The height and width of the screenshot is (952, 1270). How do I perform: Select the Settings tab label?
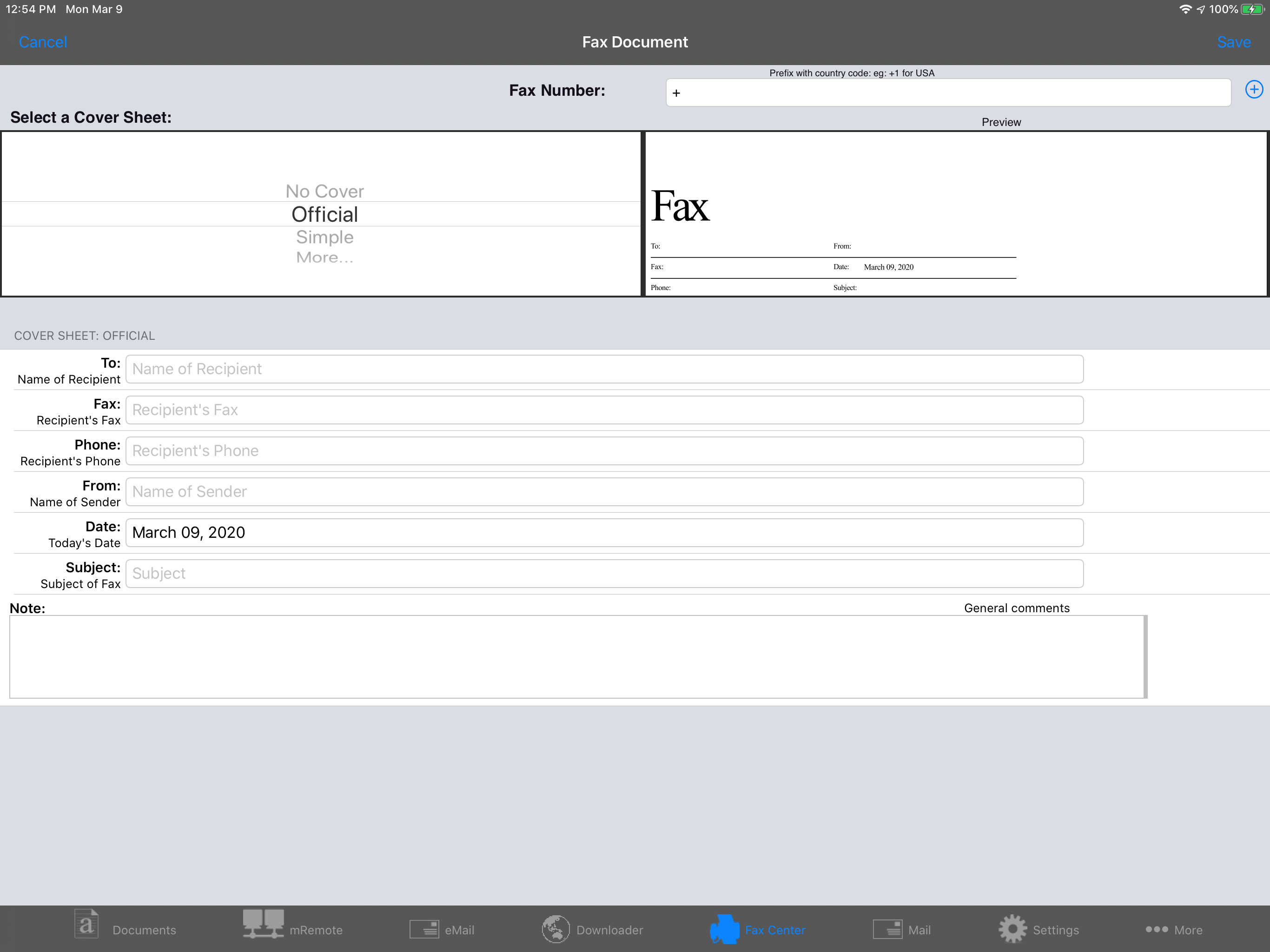coord(1056,930)
